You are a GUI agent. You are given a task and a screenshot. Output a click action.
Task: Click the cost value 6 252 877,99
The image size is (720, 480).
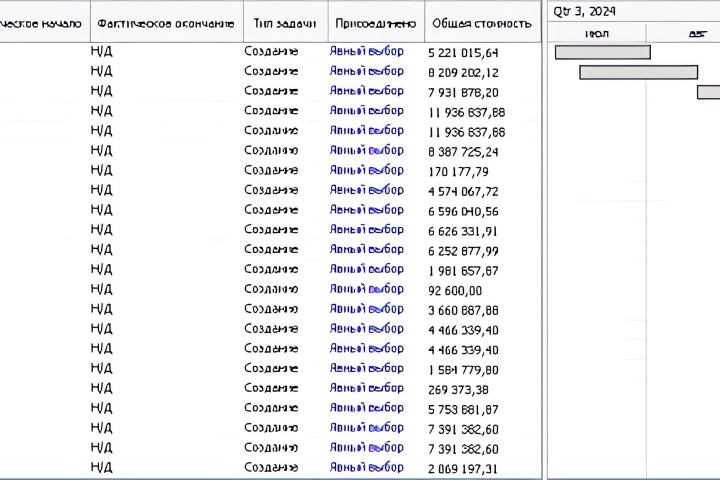coord(463,251)
